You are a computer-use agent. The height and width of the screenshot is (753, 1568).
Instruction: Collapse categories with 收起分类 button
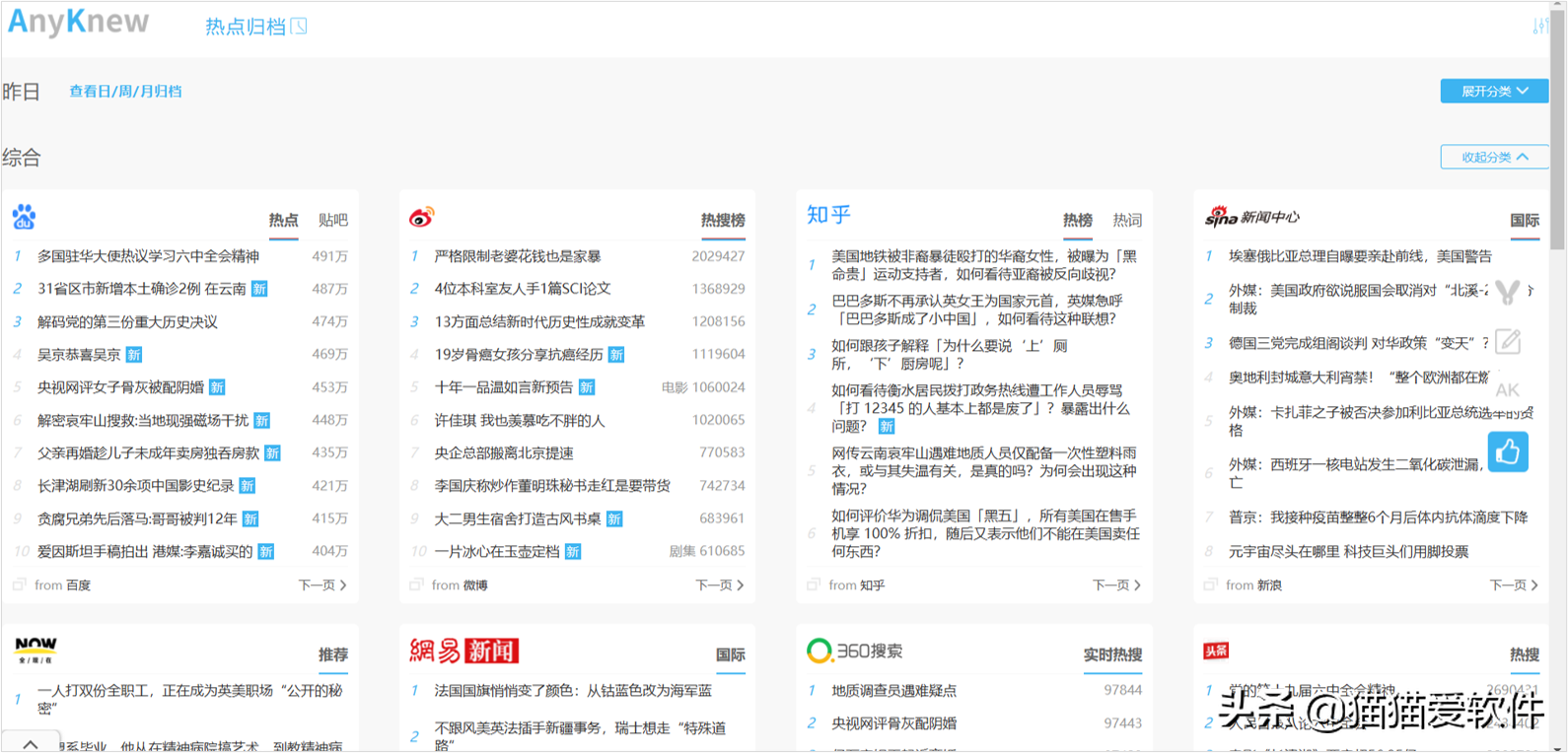coord(1494,157)
